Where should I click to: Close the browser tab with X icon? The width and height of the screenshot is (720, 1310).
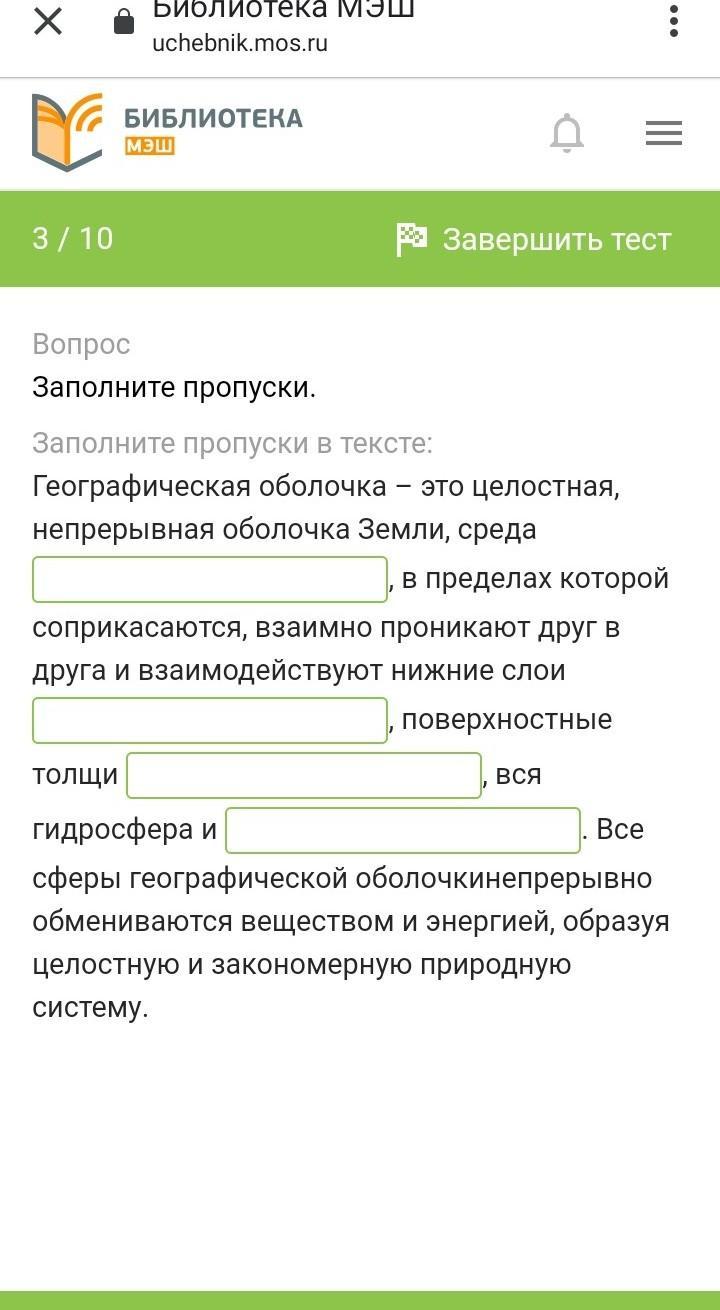(48, 21)
